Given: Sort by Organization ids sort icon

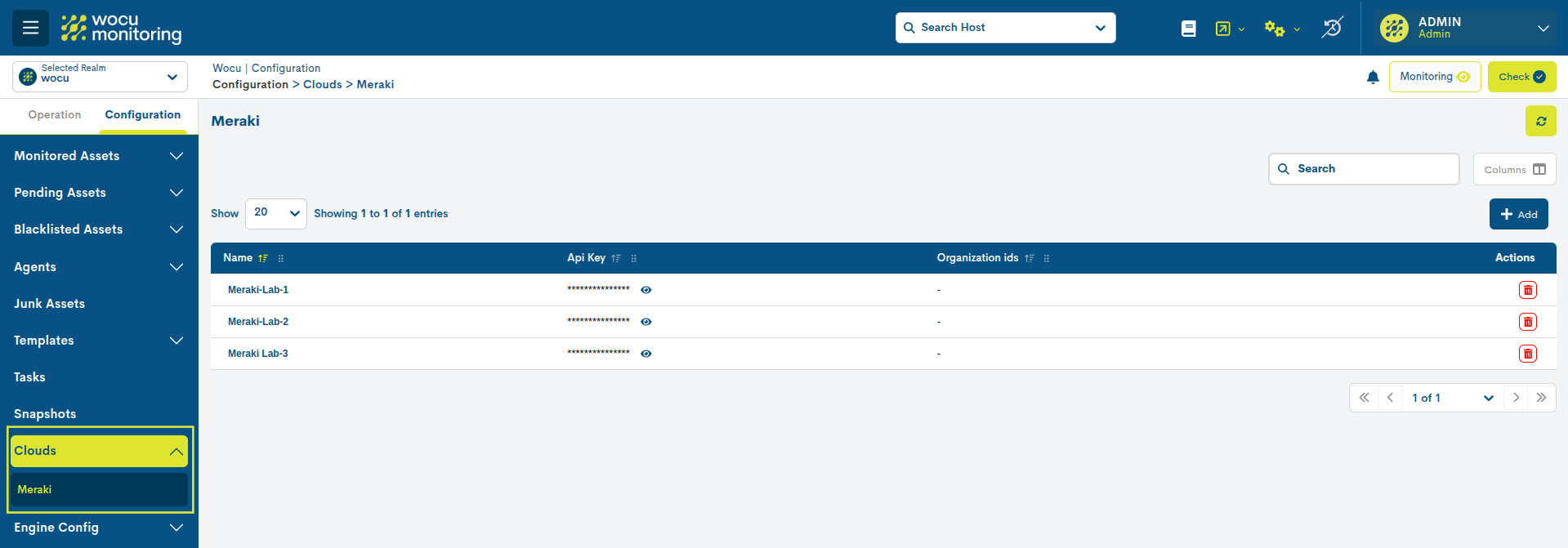Looking at the screenshot, I should coord(1030,258).
